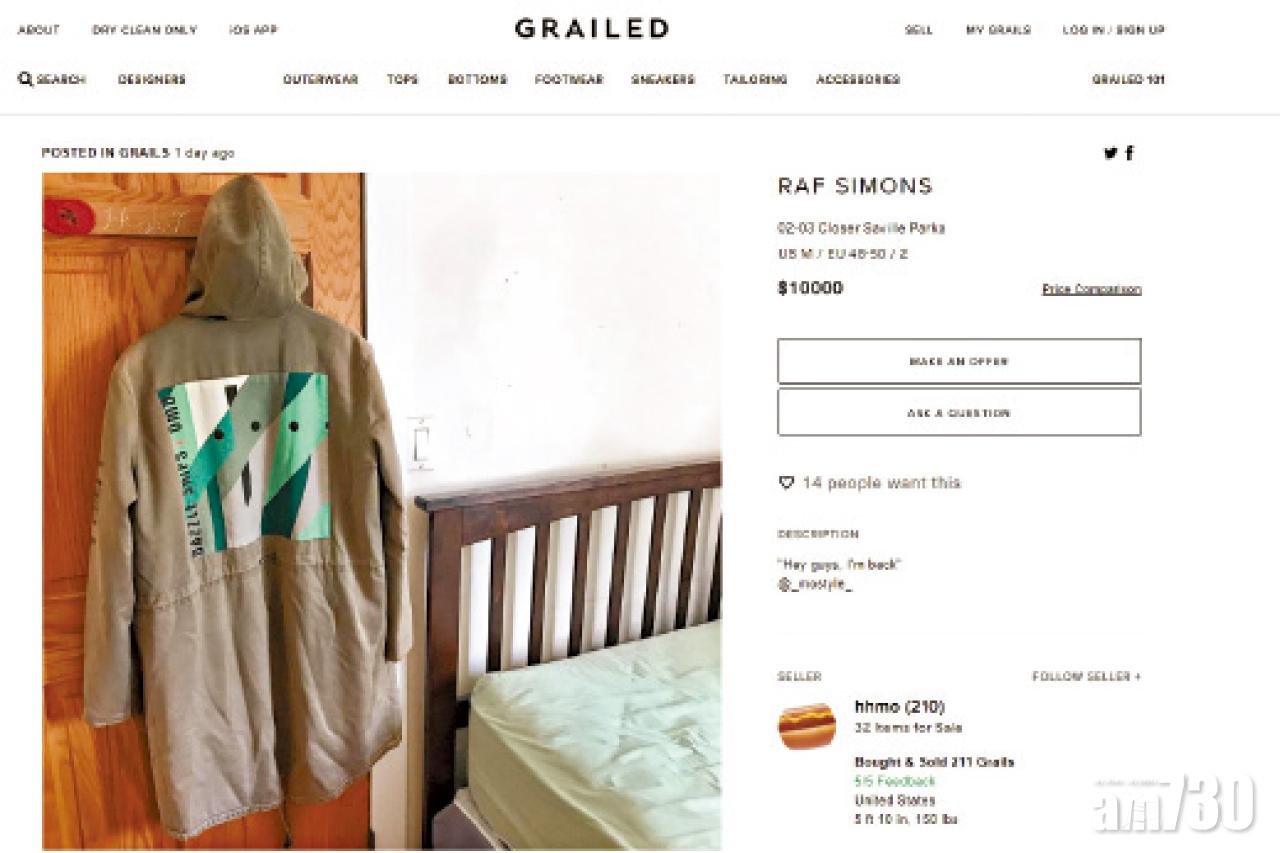Open seller's hot dog avatar

point(806,726)
